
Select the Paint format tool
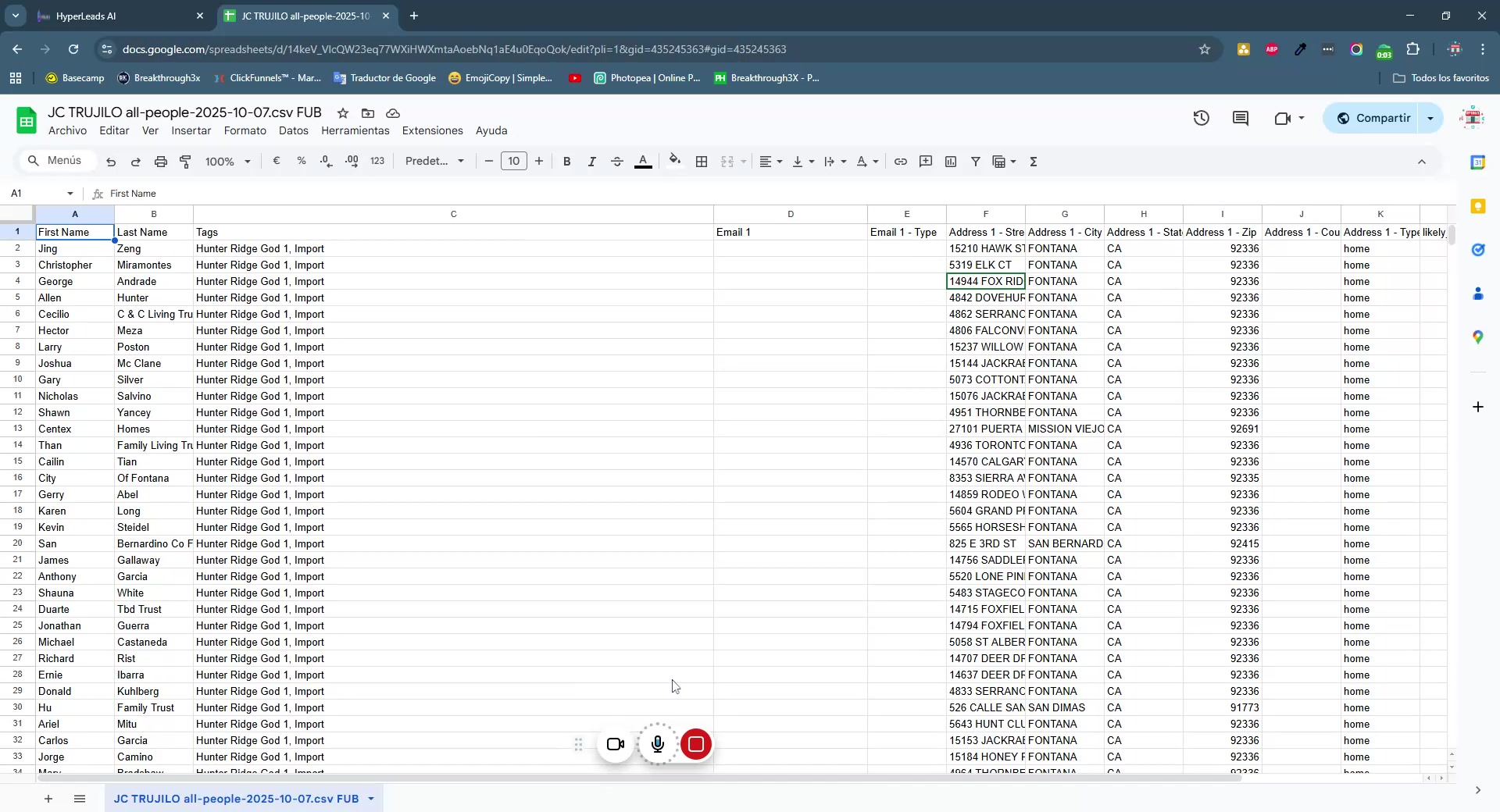click(x=186, y=162)
